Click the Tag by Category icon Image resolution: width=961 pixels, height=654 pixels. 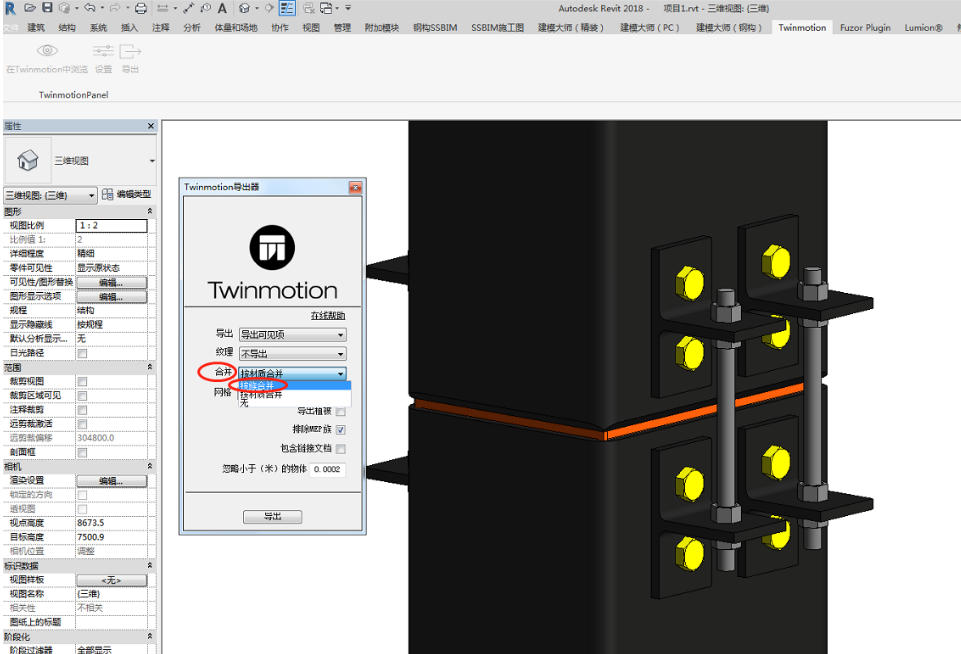pos(205,8)
